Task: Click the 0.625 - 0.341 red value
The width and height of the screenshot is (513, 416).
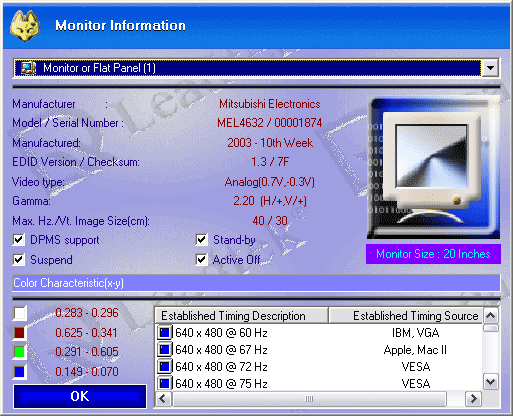Action: 86,333
